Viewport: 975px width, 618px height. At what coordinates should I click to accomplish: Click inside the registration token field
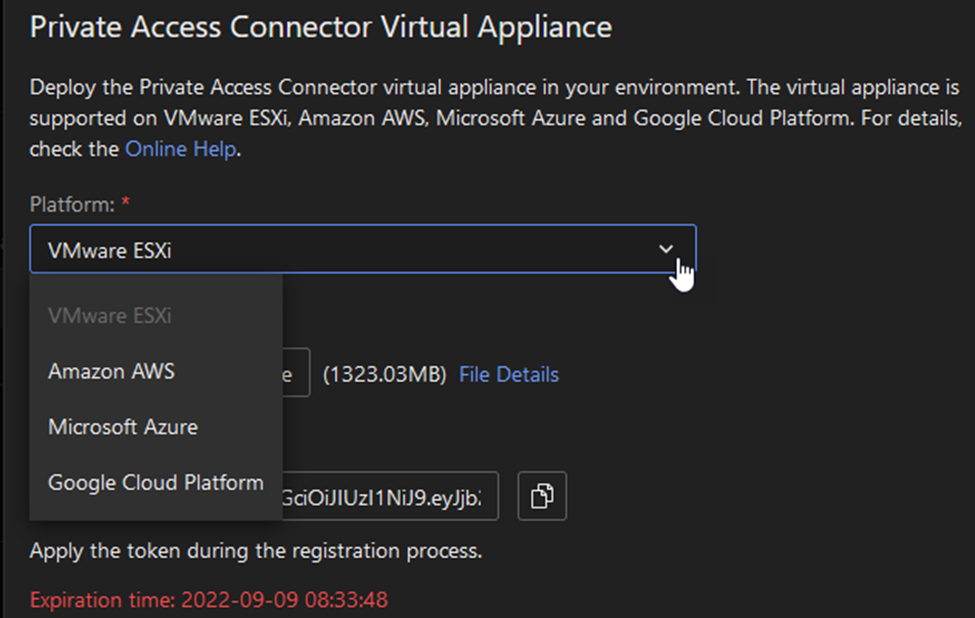[390, 496]
